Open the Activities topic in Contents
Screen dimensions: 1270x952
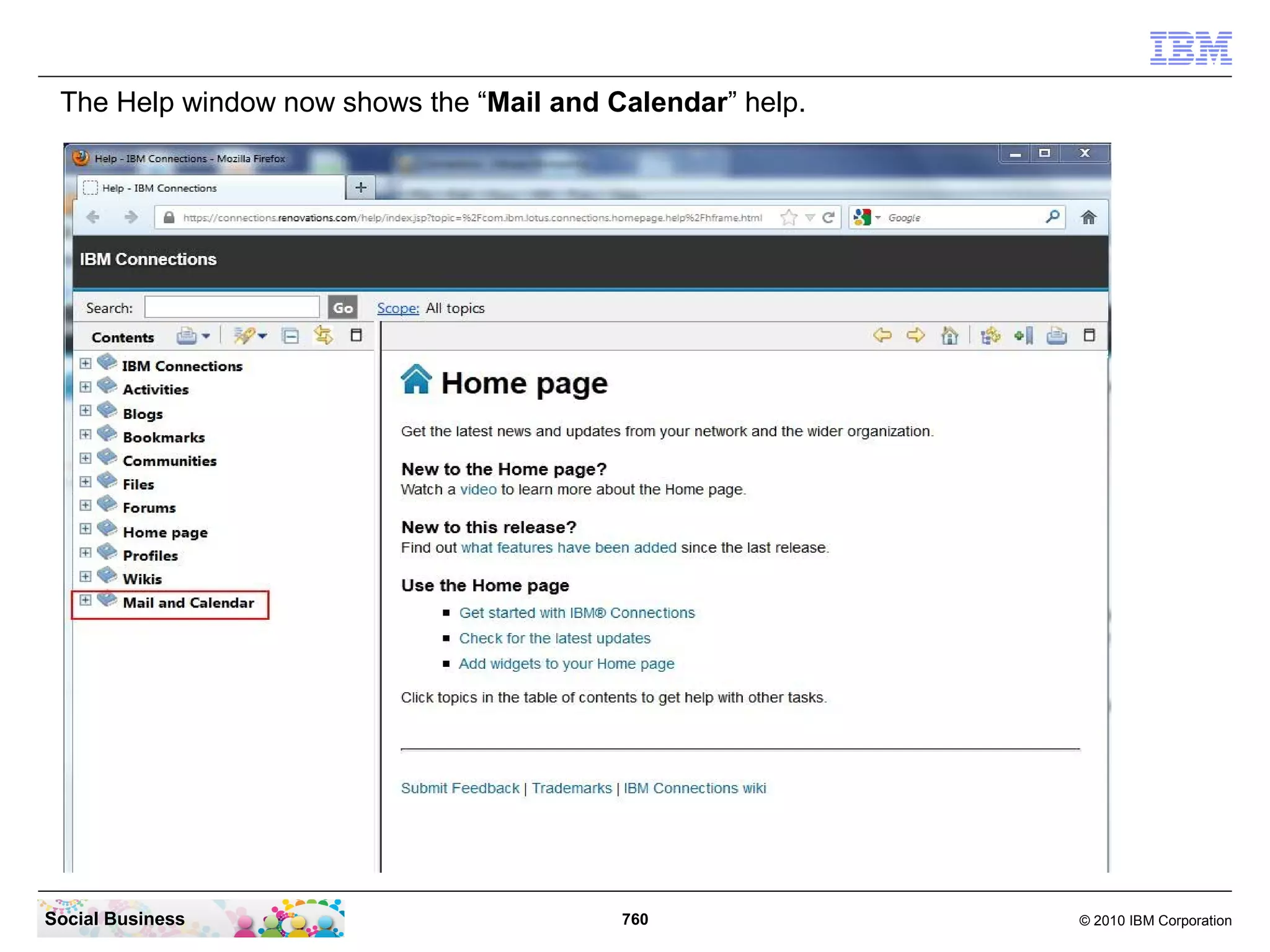pyautogui.click(x=156, y=390)
